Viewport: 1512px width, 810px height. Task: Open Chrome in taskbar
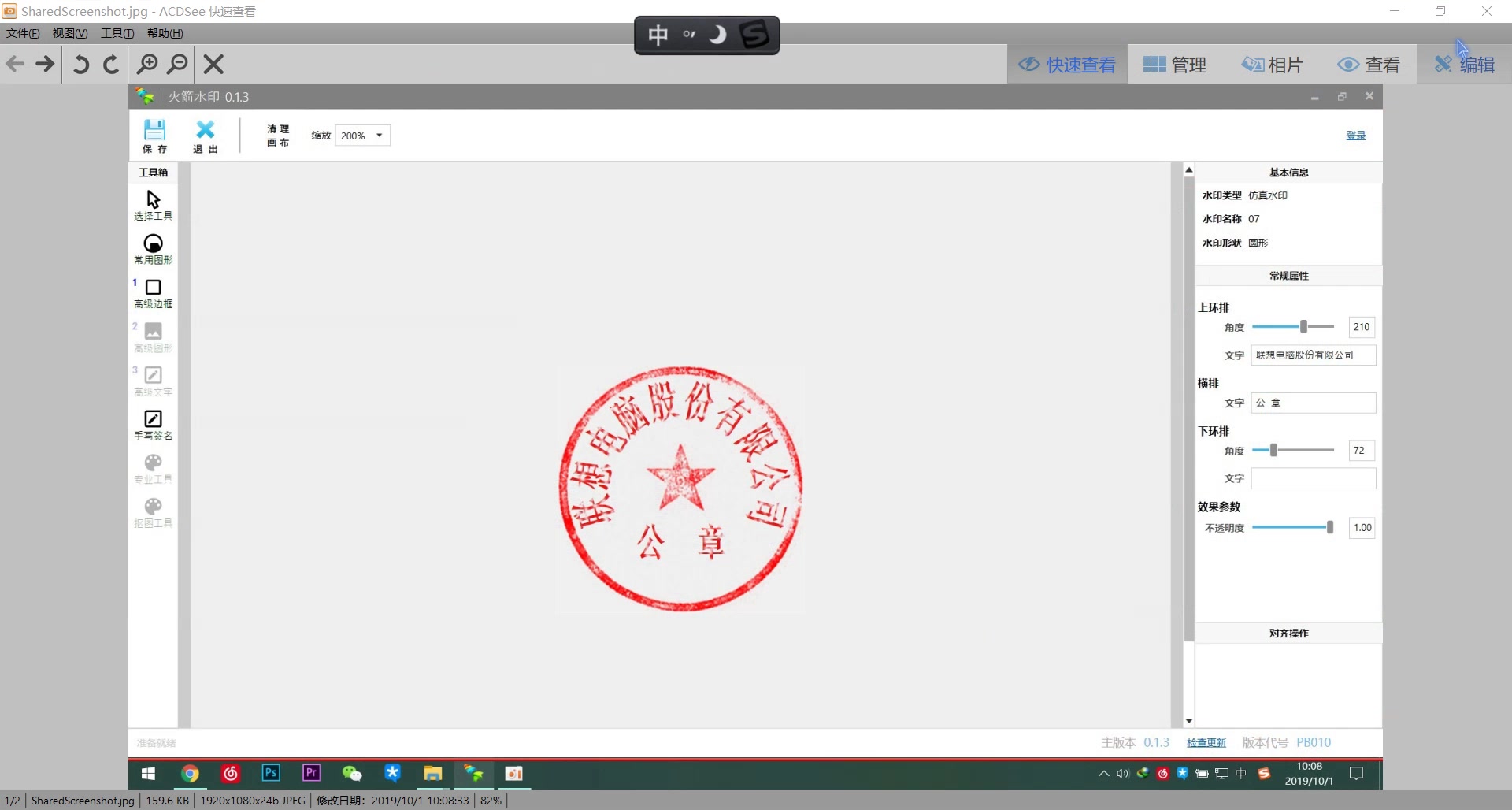point(190,774)
